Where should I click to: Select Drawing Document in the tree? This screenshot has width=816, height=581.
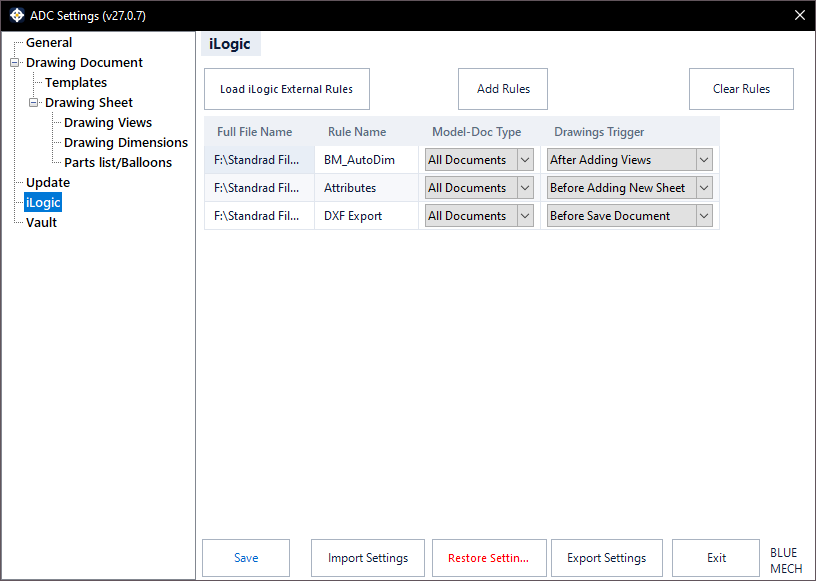point(84,62)
